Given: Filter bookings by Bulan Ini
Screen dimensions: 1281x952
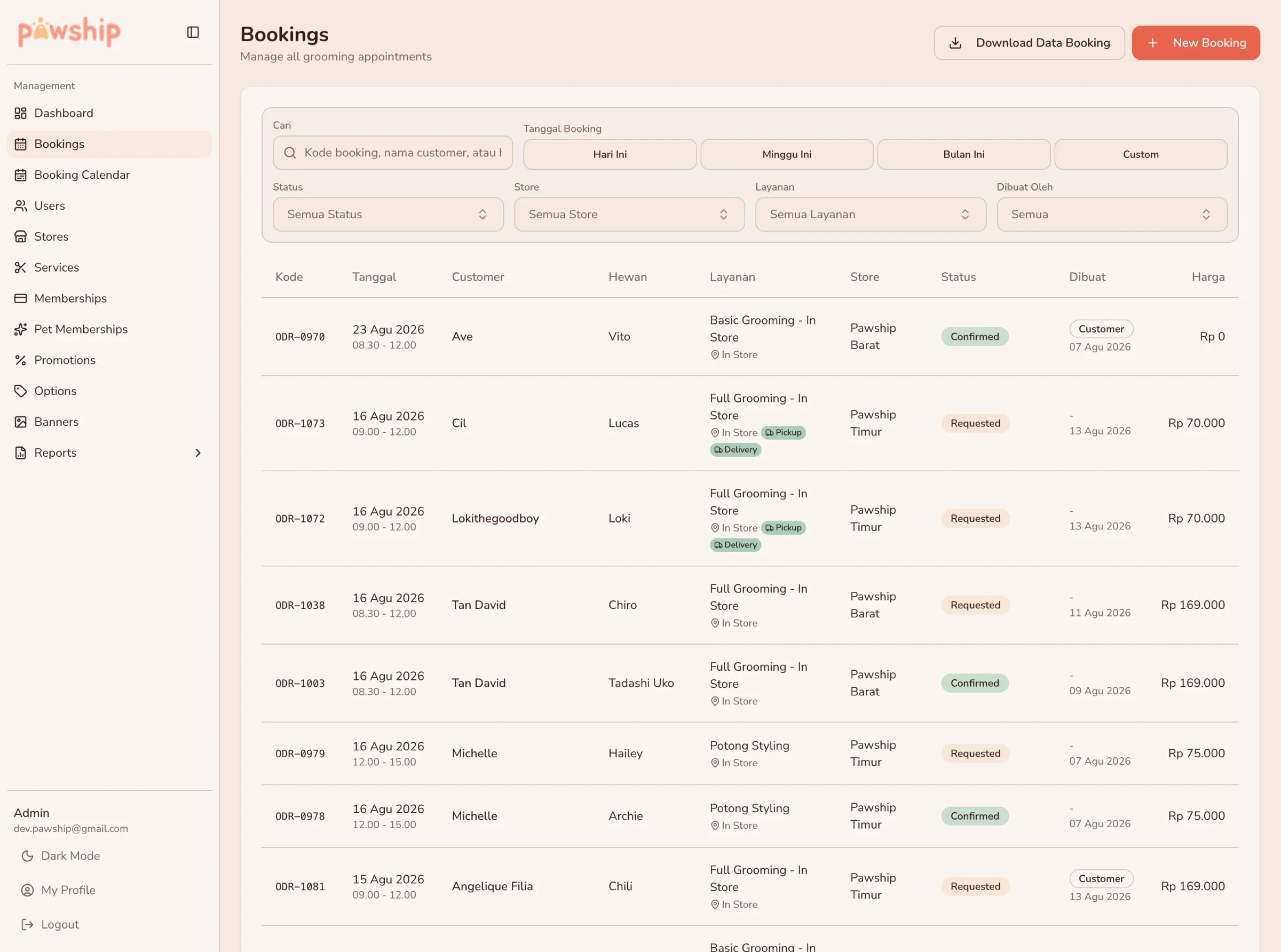Looking at the screenshot, I should (963, 154).
